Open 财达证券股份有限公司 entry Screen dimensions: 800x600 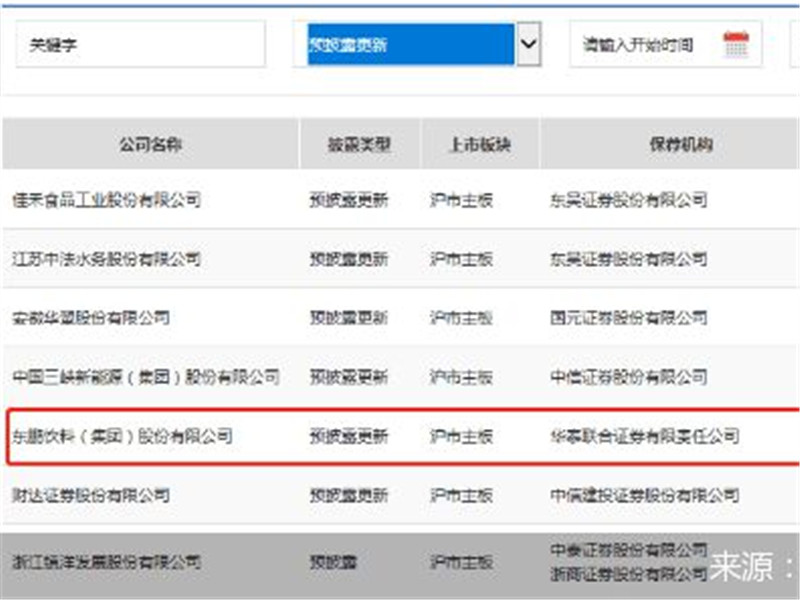pyautogui.click(x=91, y=495)
